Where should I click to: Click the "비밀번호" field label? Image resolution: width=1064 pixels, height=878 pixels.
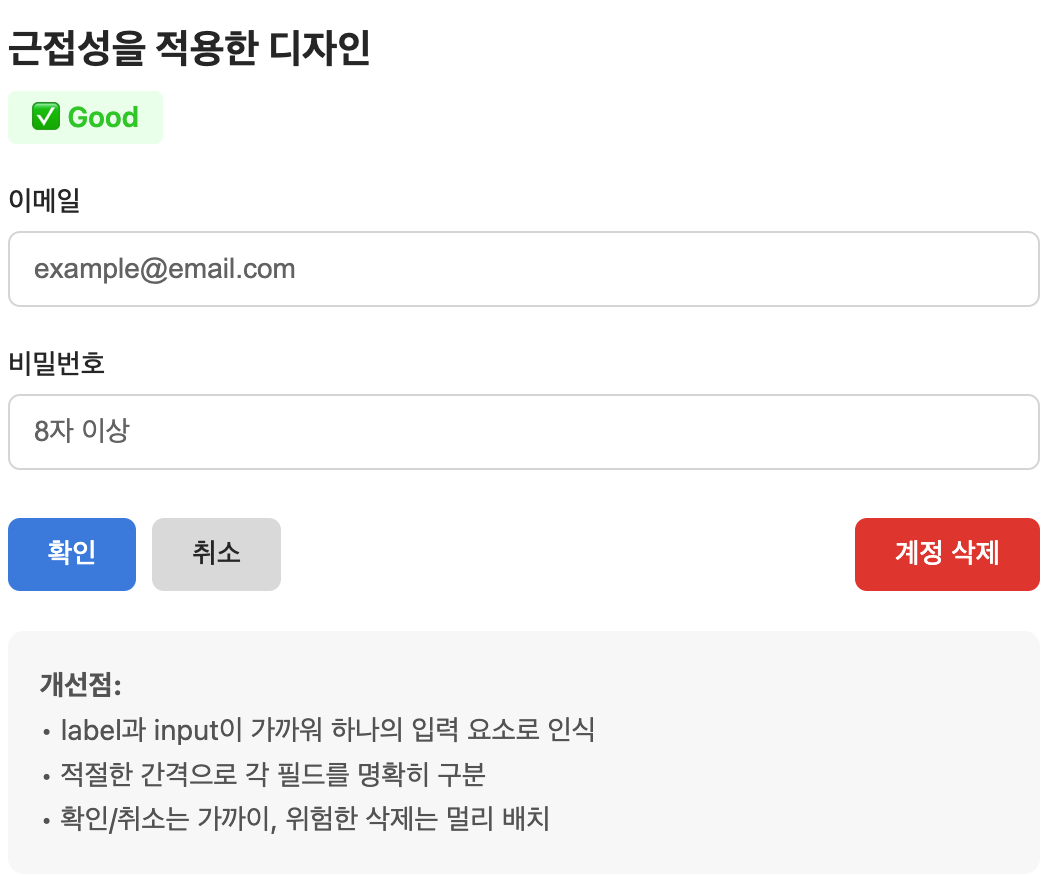point(57,363)
